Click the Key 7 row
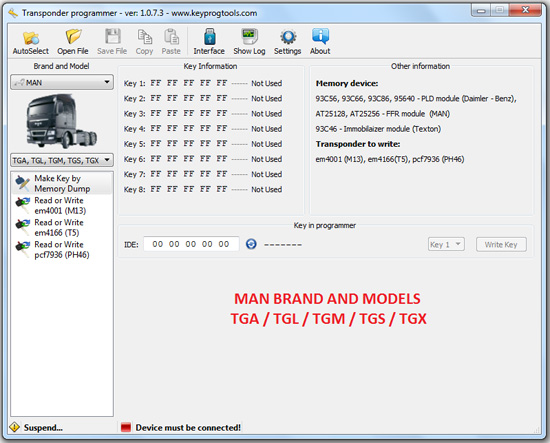 tap(203, 174)
